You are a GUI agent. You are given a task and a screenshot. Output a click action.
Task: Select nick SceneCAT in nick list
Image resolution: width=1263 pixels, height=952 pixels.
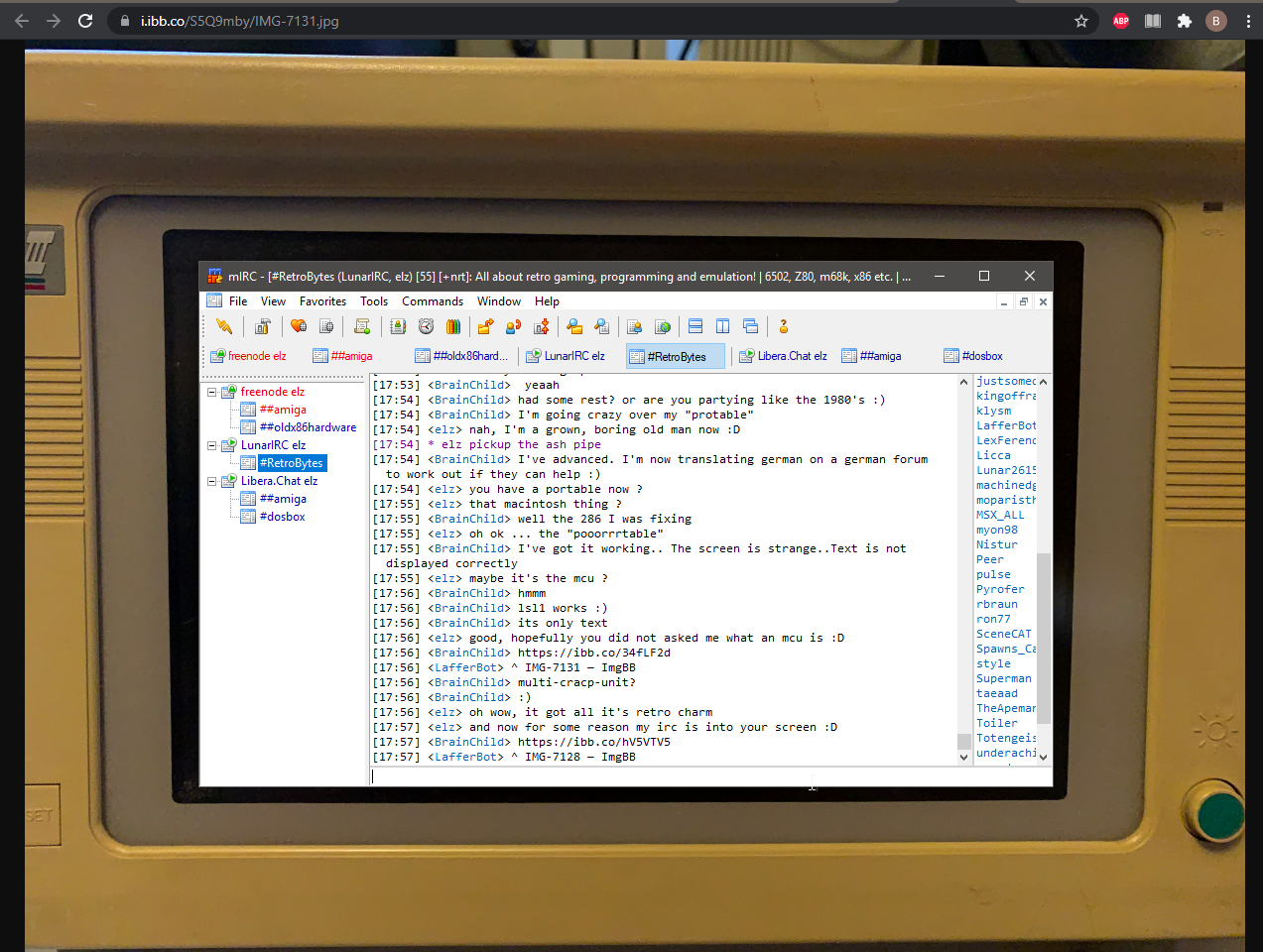[1004, 634]
